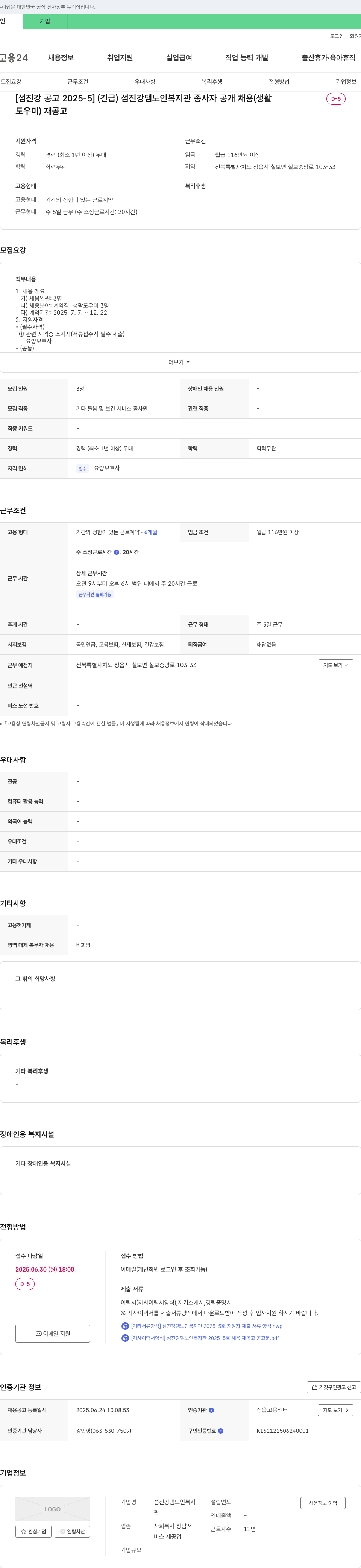
Task: Click the 근무시간 협의가능 tag
Action: click(x=95, y=594)
